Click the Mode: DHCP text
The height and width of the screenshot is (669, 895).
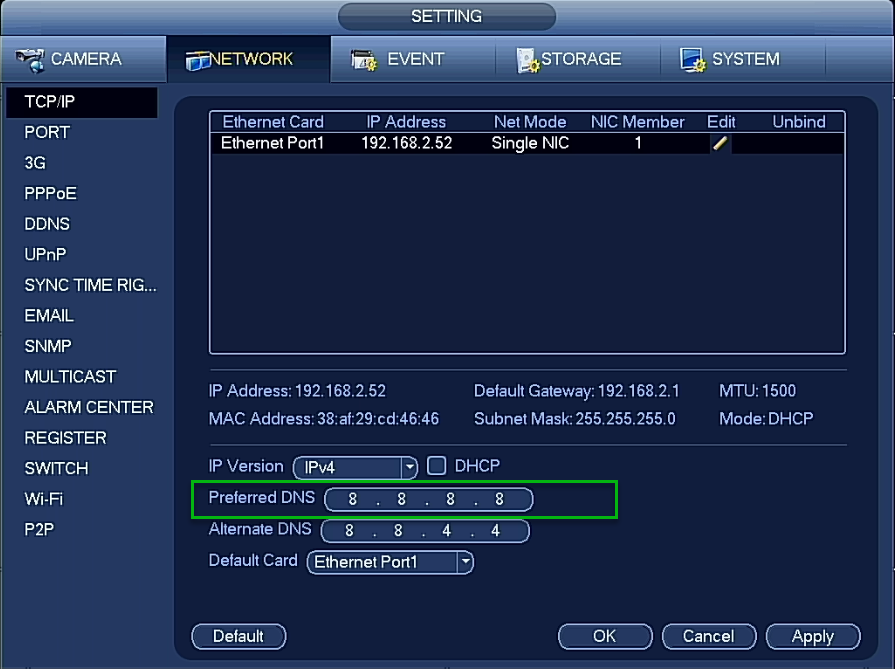[766, 419]
